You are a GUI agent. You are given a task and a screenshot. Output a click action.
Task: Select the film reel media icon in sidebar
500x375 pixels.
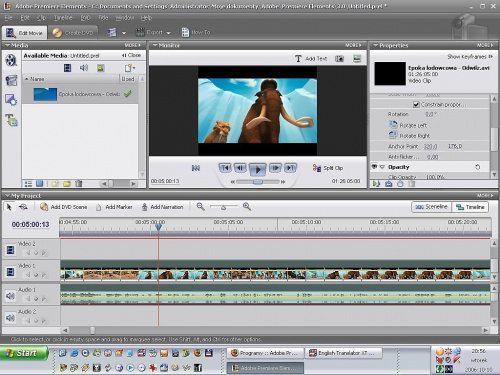[11, 60]
